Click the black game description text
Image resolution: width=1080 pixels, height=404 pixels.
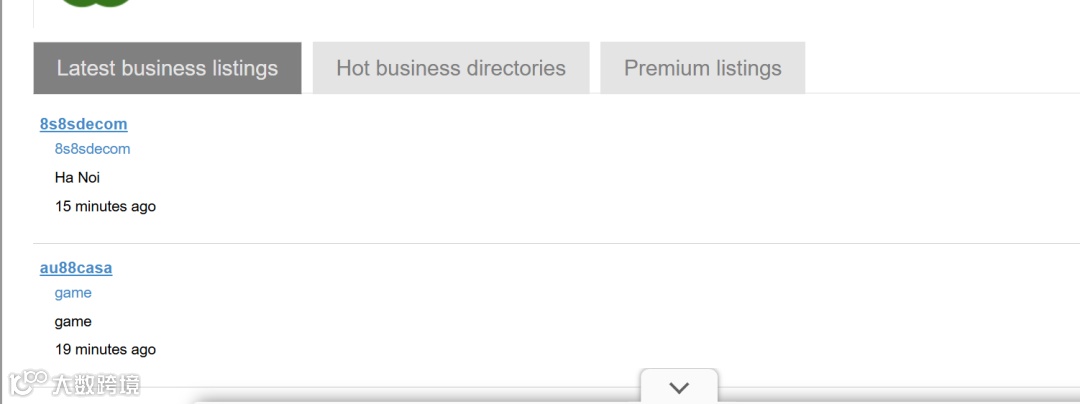click(73, 322)
